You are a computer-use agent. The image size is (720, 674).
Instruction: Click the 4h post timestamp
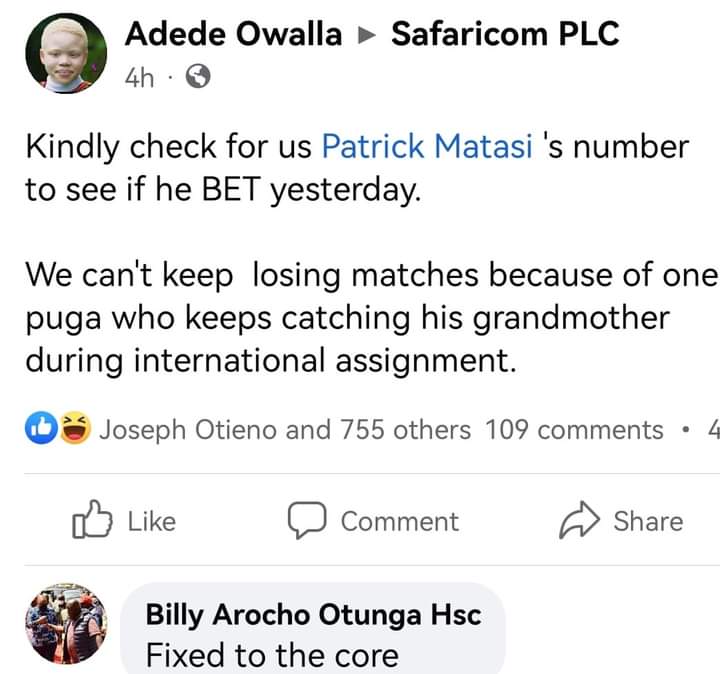[140, 78]
